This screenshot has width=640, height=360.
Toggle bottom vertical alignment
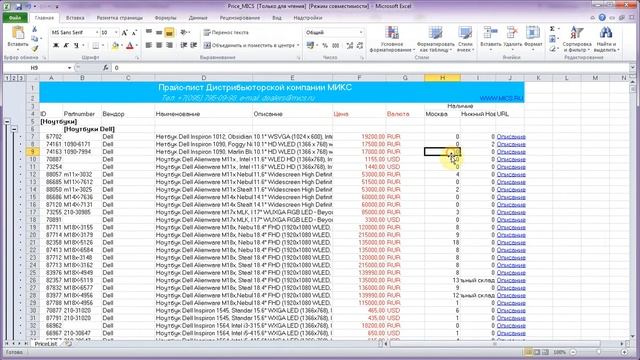click(169, 32)
